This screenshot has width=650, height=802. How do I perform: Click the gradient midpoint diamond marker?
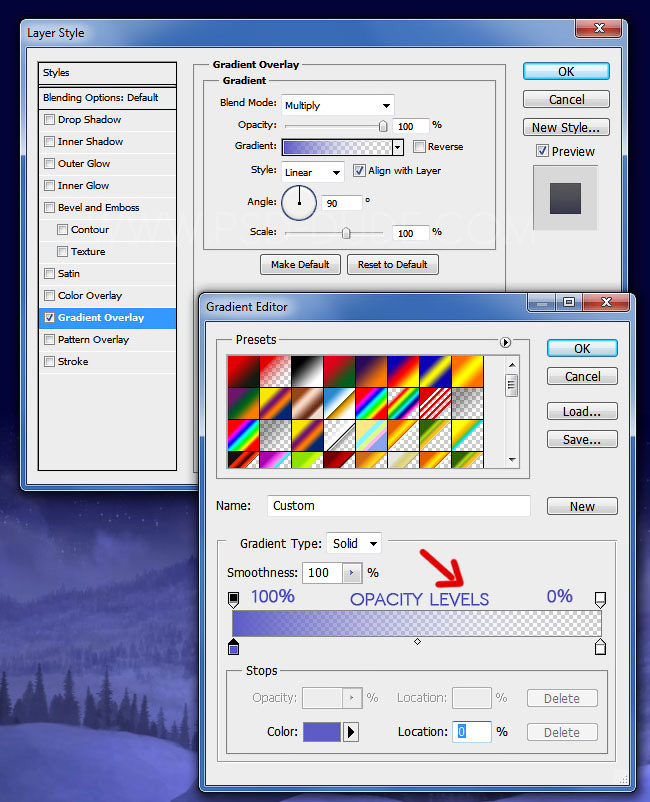(417, 641)
